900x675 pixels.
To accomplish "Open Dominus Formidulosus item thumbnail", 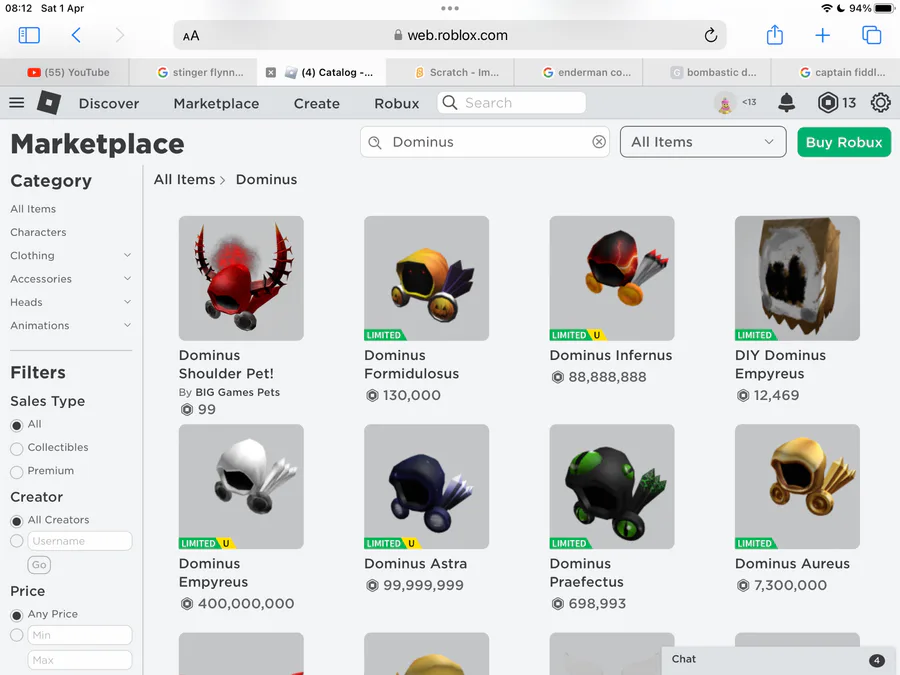I will tap(426, 278).
